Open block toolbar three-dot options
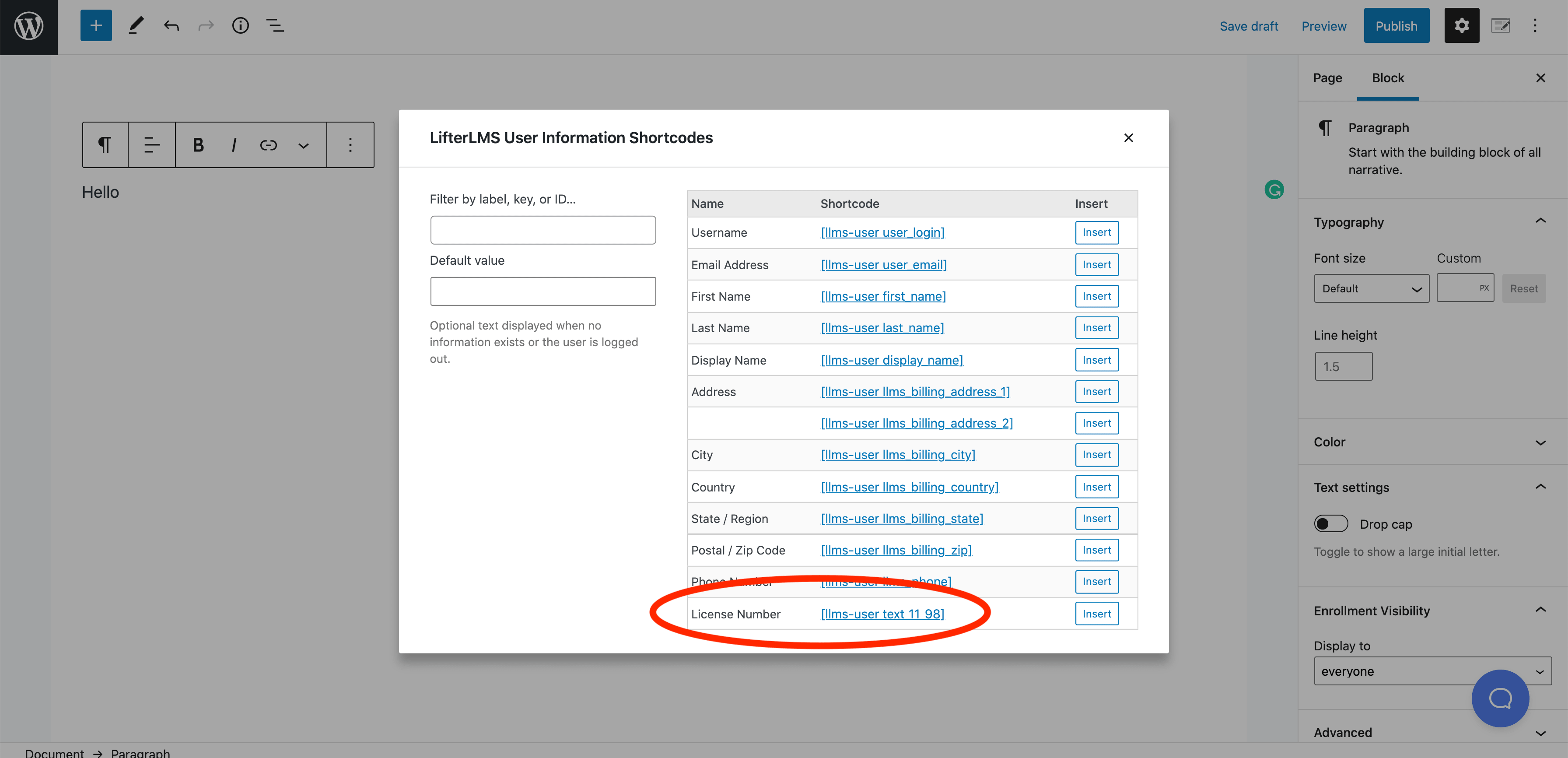 tap(350, 145)
